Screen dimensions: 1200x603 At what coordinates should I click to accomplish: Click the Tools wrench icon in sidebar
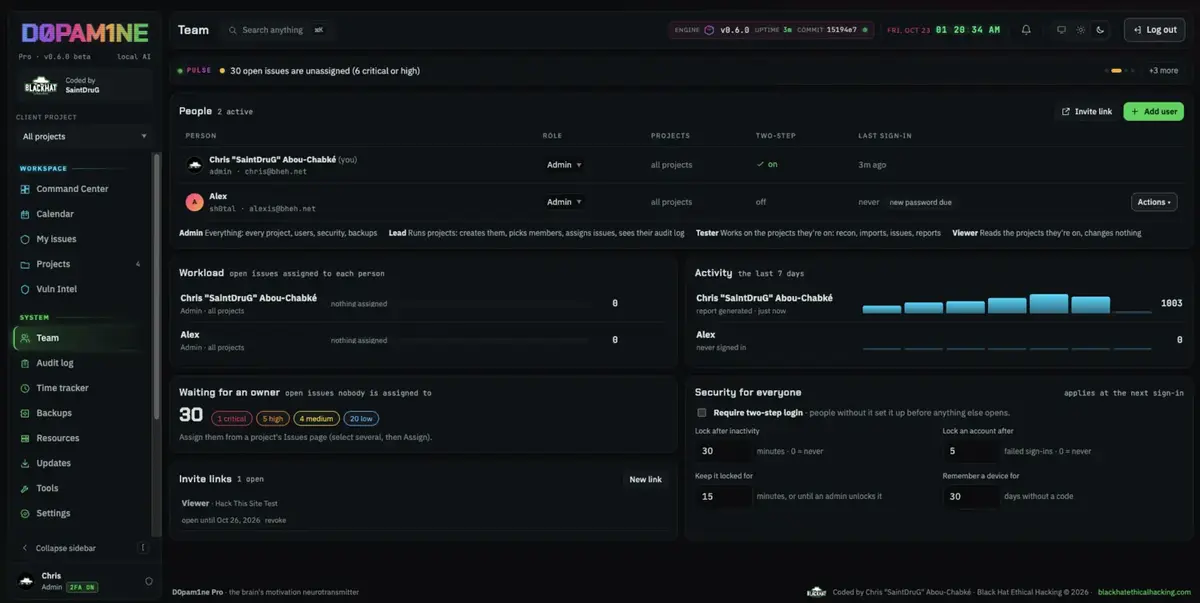tap(26, 488)
